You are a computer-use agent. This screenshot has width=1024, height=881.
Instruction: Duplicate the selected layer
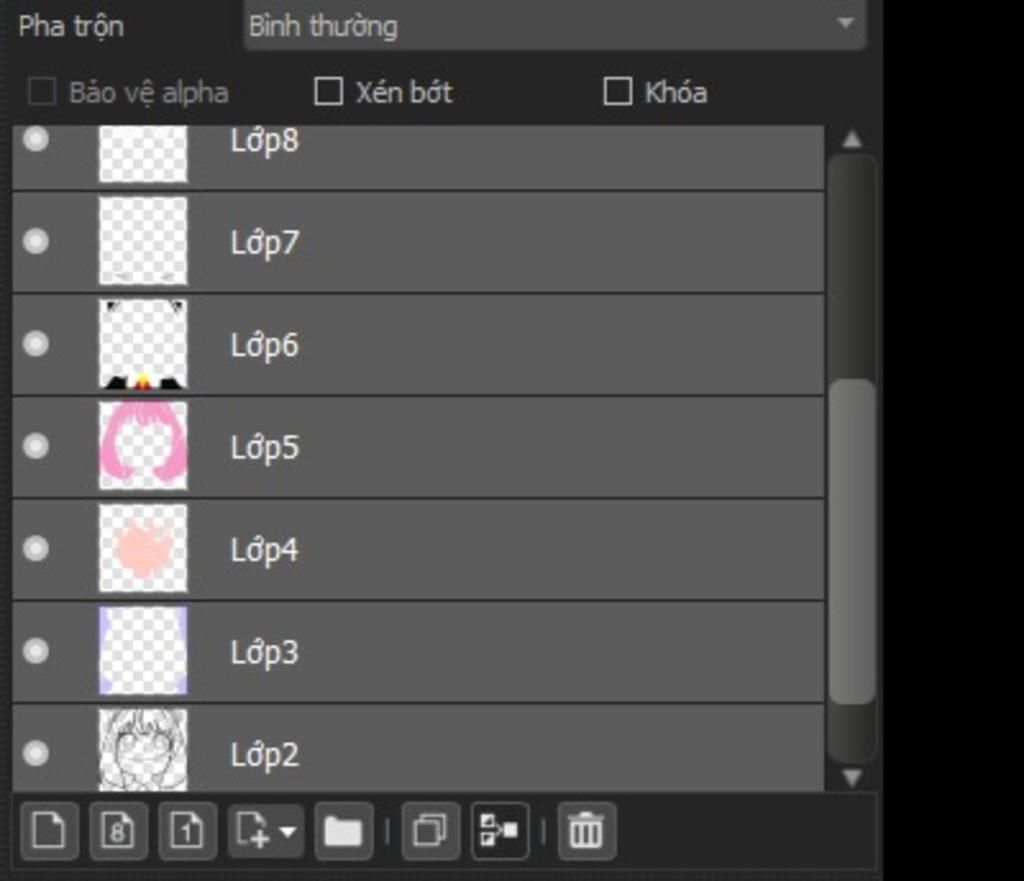[431, 831]
